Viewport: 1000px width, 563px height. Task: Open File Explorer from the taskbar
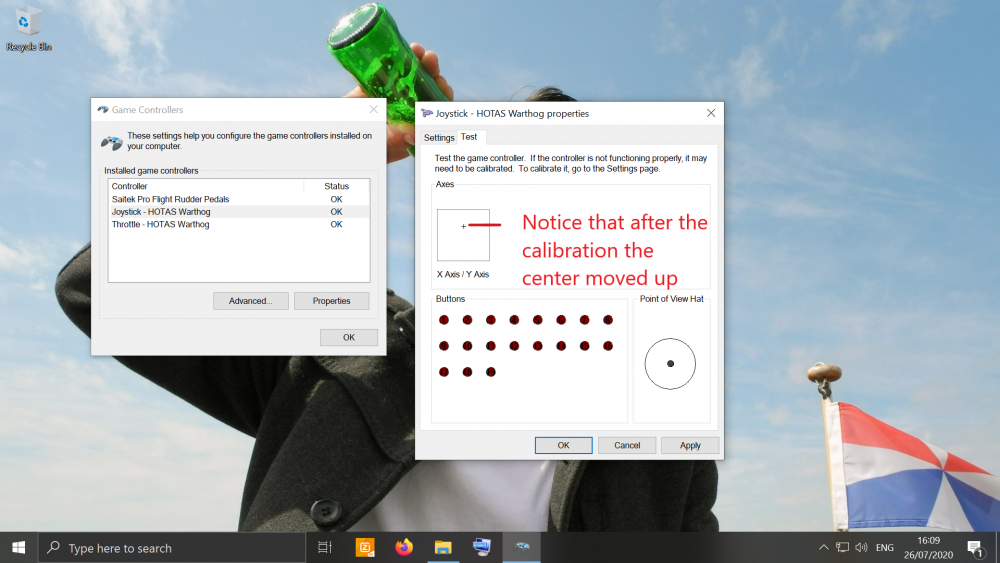click(x=444, y=547)
